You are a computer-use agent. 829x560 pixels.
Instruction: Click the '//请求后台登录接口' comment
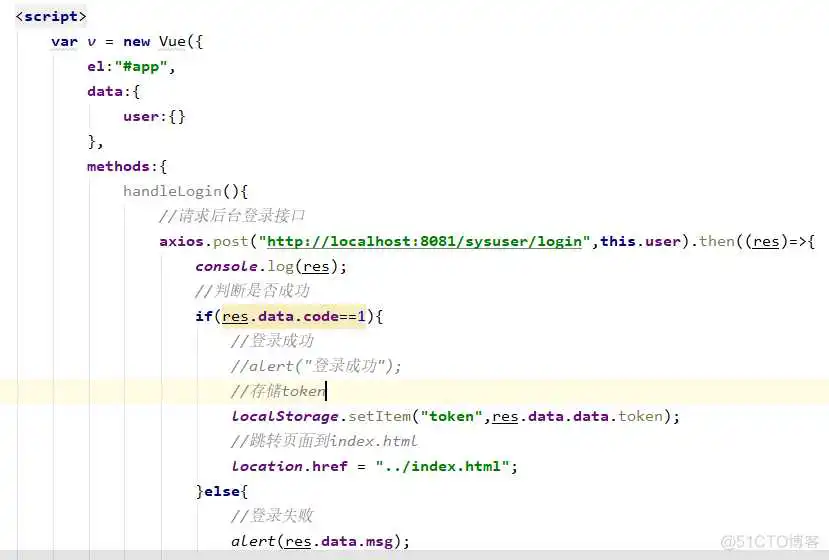(232, 216)
